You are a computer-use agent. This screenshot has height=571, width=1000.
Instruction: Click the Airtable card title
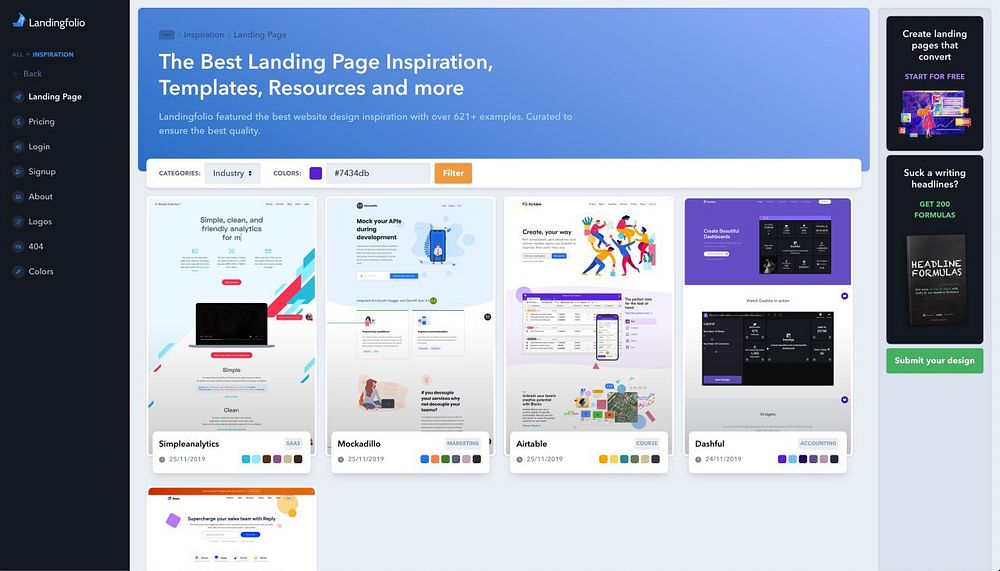pos(532,443)
